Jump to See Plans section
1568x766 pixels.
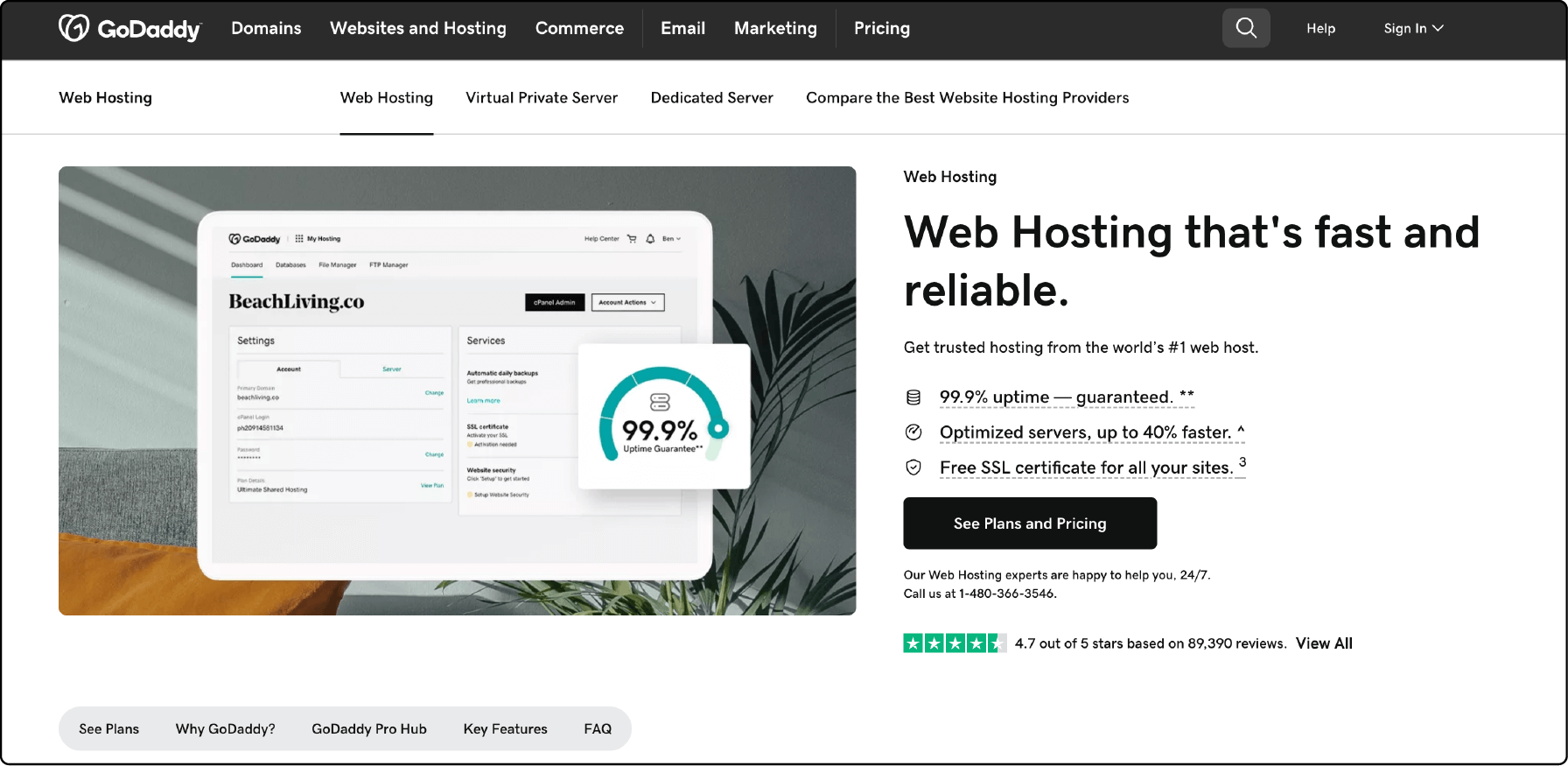click(108, 728)
